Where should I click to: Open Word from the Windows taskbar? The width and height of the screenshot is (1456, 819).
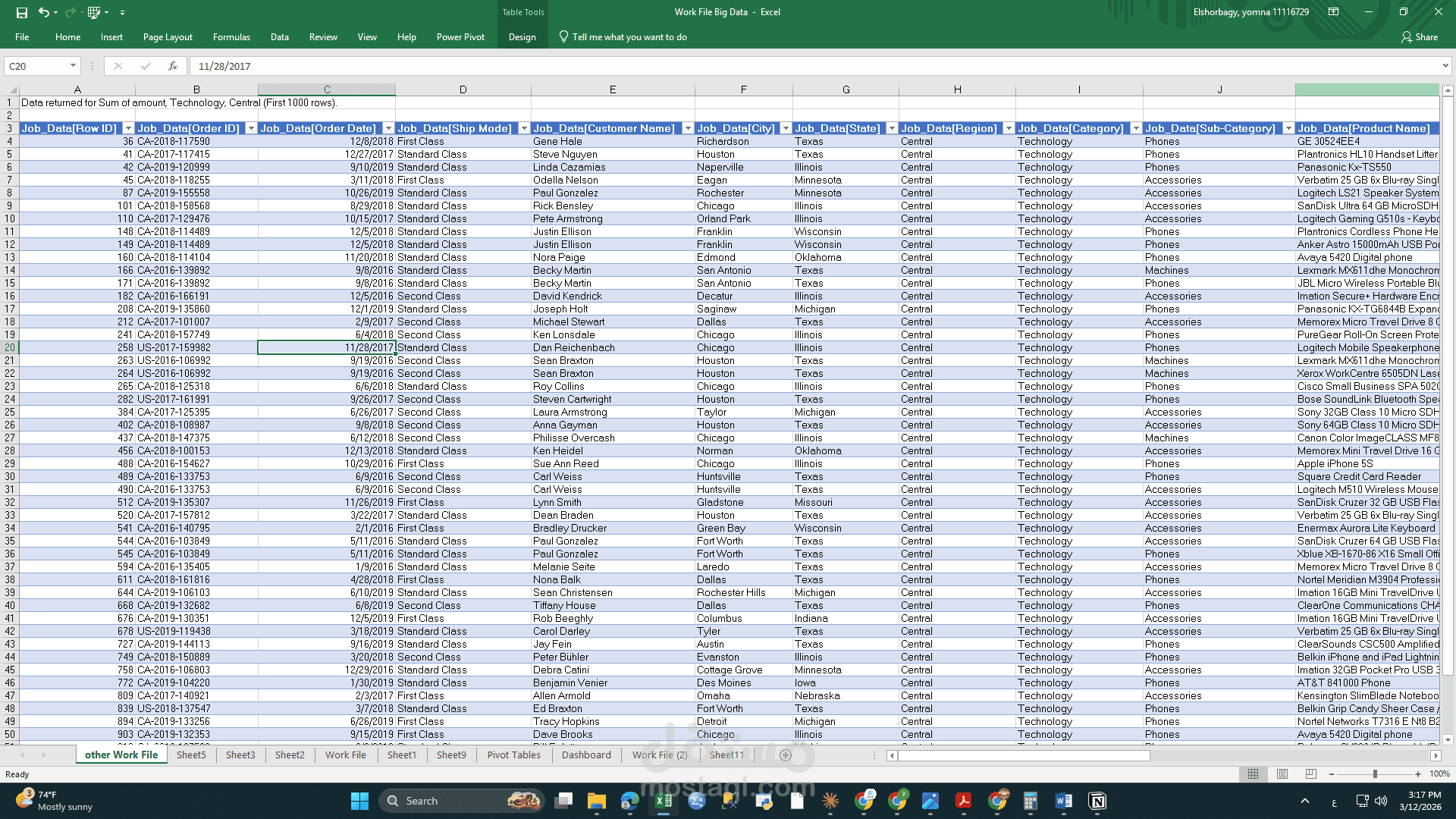click(1063, 801)
